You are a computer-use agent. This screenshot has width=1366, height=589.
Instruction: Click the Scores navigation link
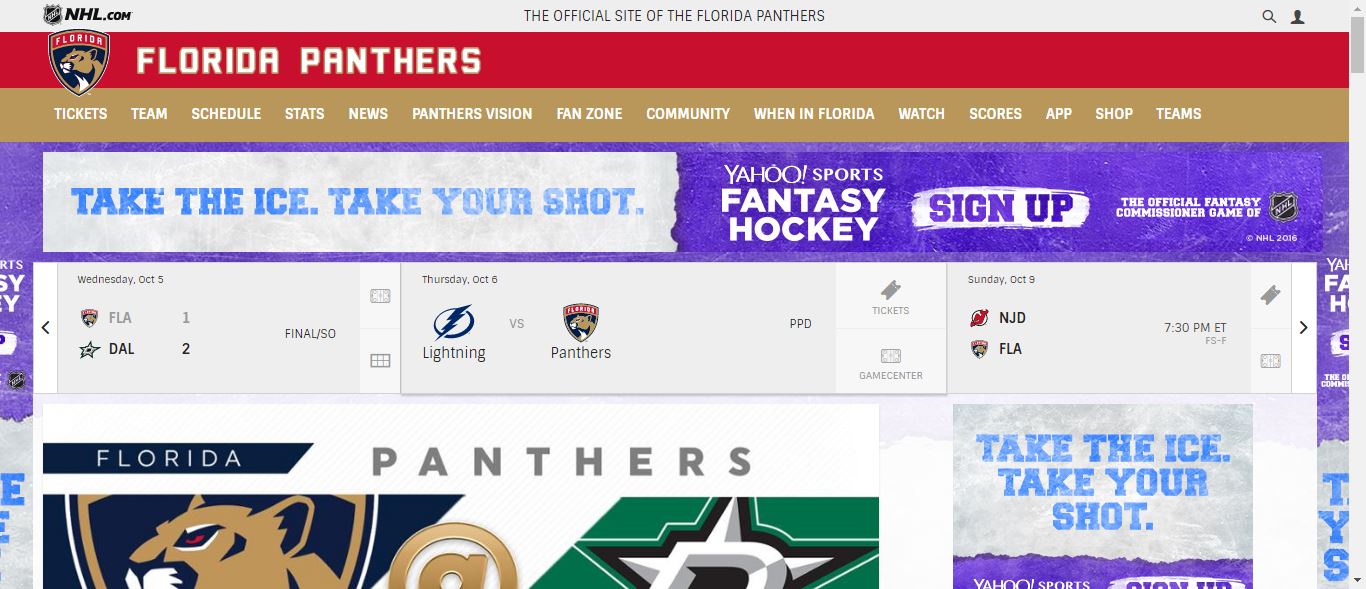(995, 114)
